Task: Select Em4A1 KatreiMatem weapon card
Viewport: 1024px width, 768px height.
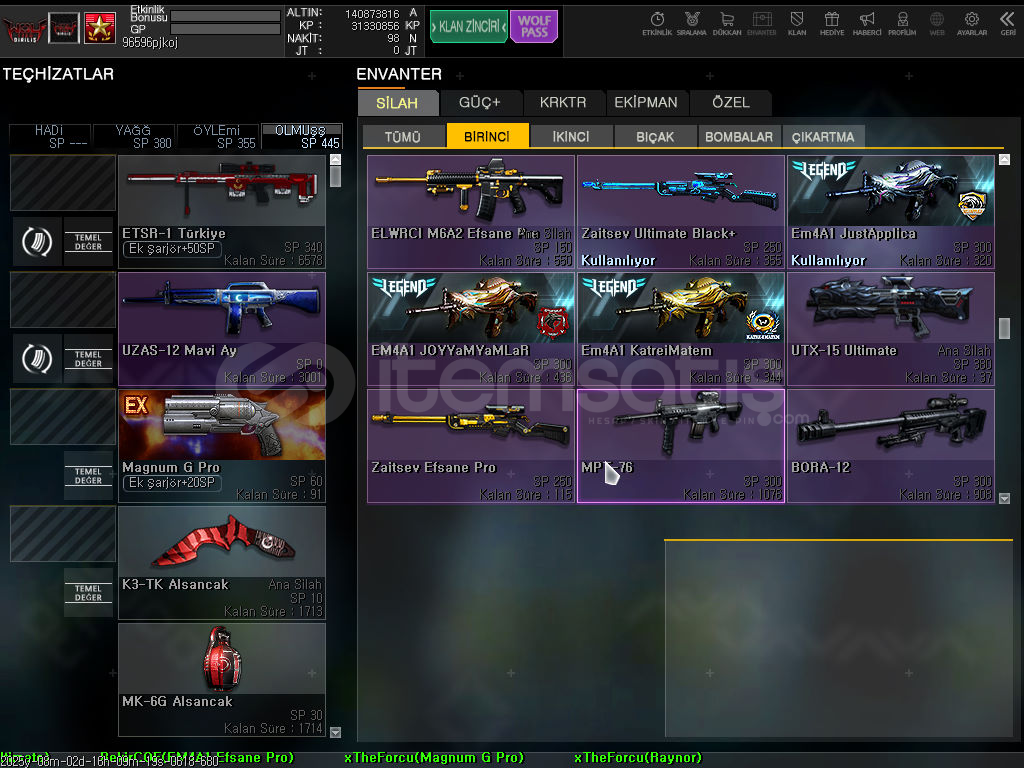Action: tap(681, 329)
